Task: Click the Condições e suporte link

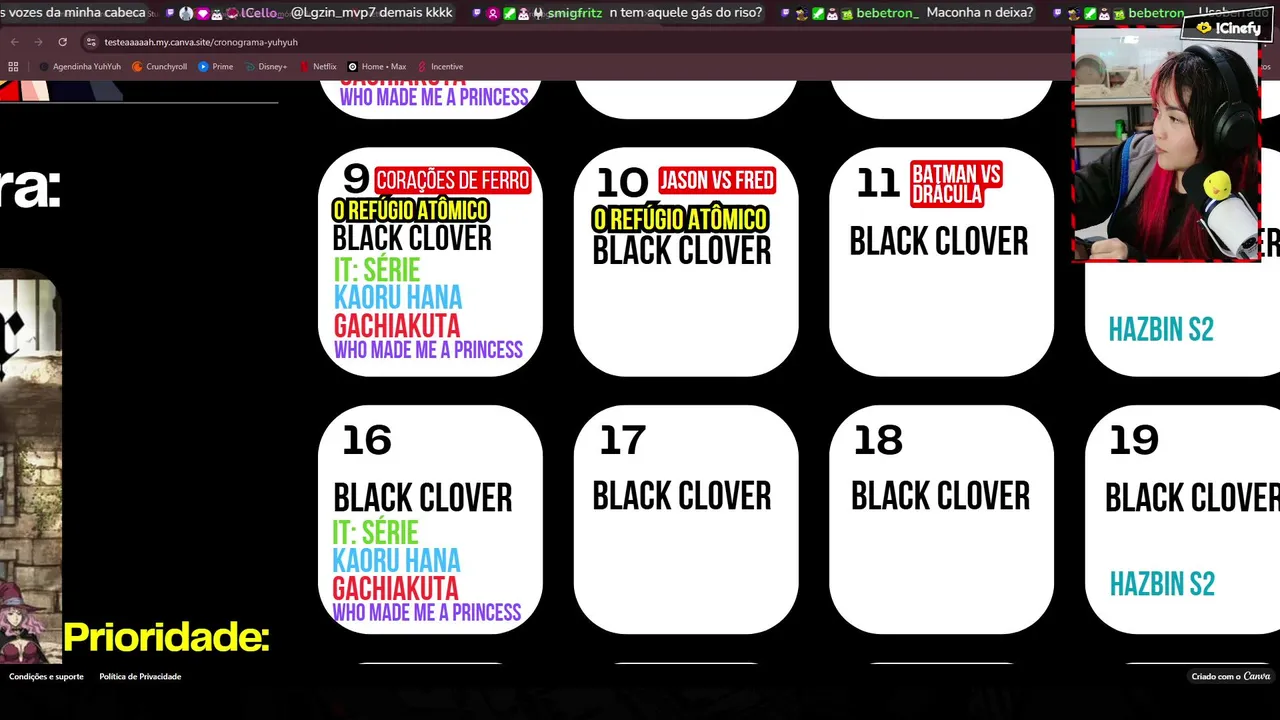Action: coord(46,677)
